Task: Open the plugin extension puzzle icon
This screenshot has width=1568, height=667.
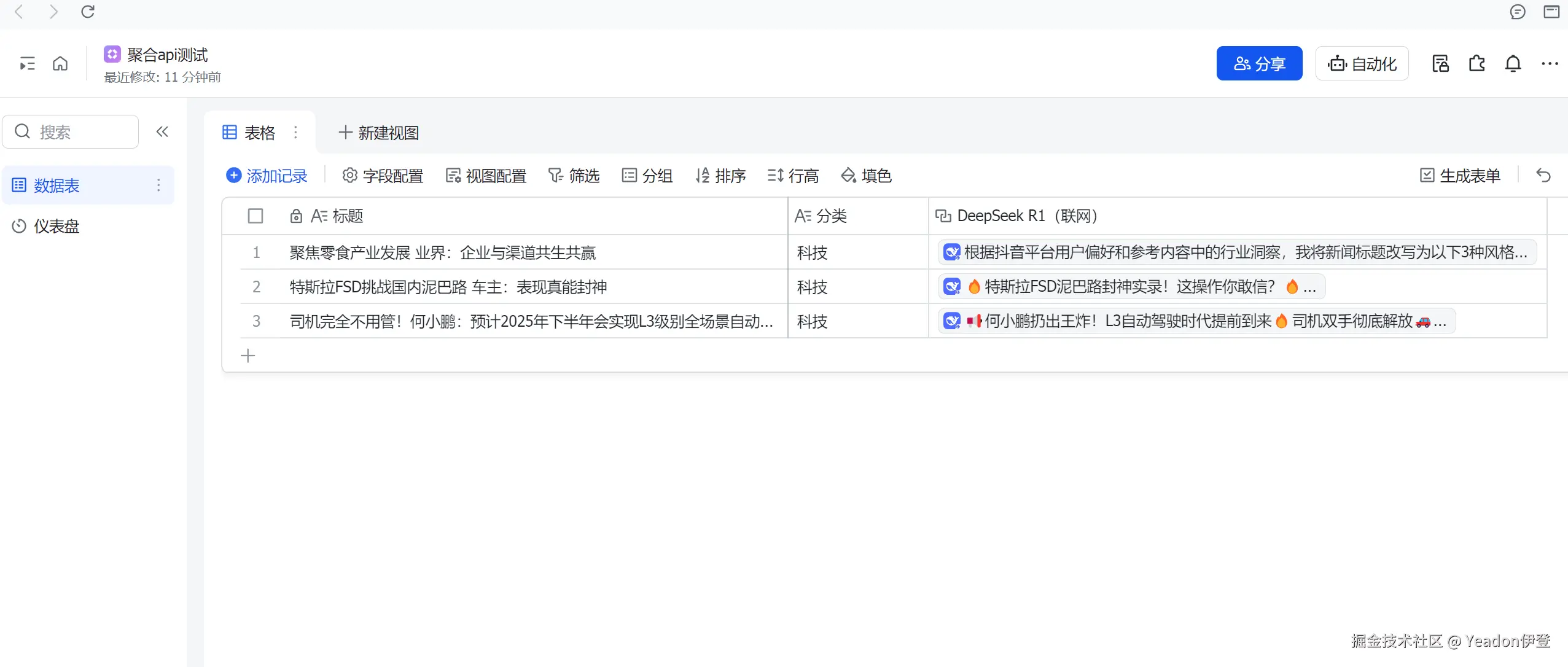Action: [x=1476, y=63]
